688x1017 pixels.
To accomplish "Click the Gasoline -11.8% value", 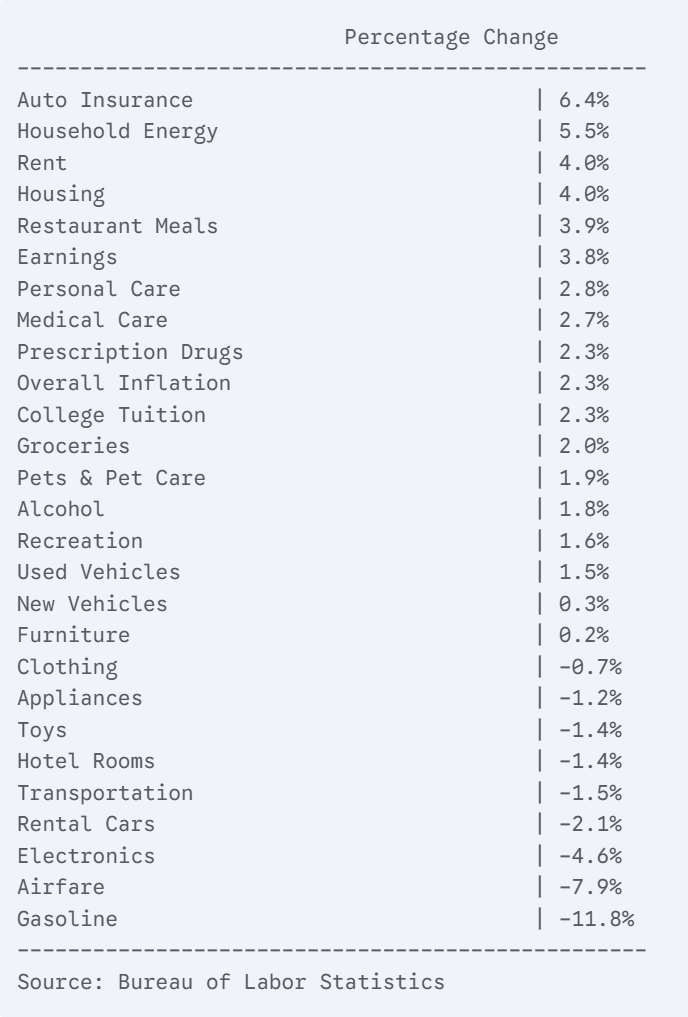I will coord(597,919).
